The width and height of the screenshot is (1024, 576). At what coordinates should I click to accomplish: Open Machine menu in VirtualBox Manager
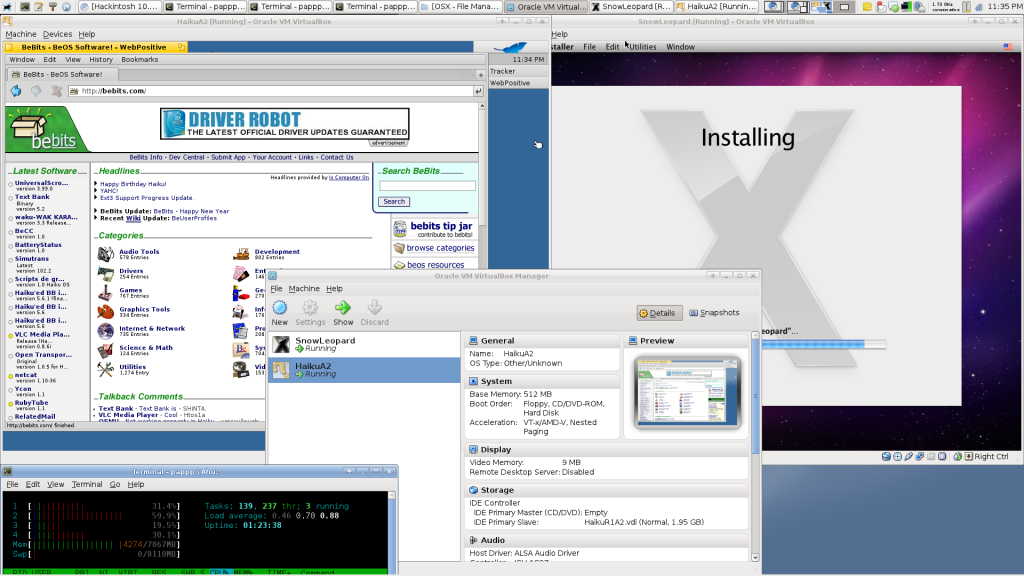pyautogui.click(x=304, y=289)
